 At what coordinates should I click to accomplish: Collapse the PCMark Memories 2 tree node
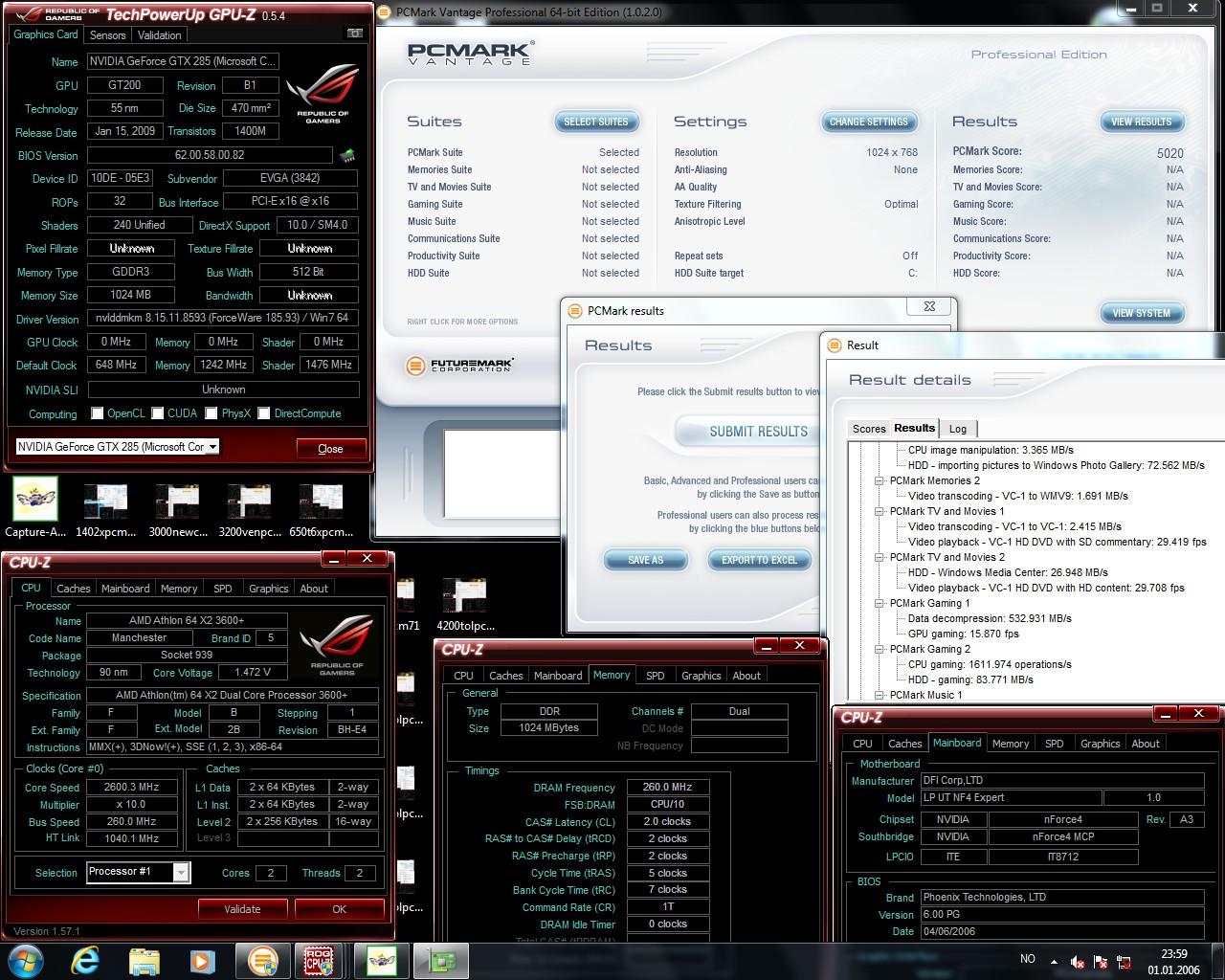(x=880, y=480)
